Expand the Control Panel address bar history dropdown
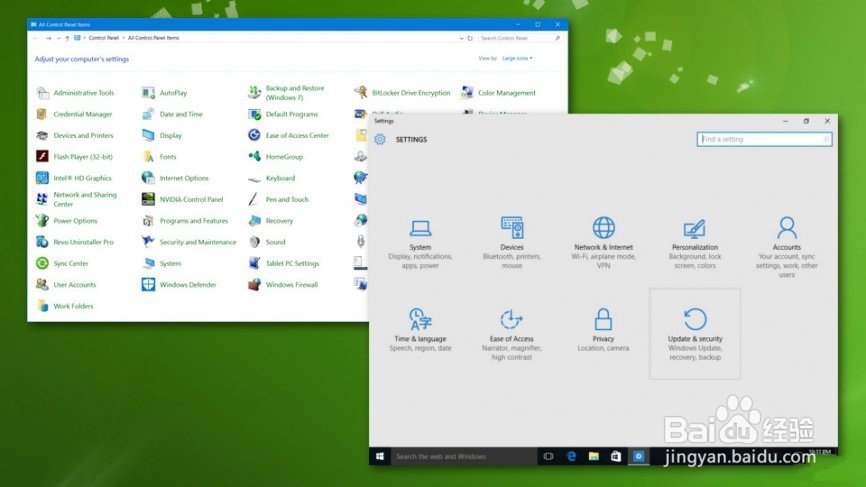This screenshot has height=487, width=866. coord(462,38)
